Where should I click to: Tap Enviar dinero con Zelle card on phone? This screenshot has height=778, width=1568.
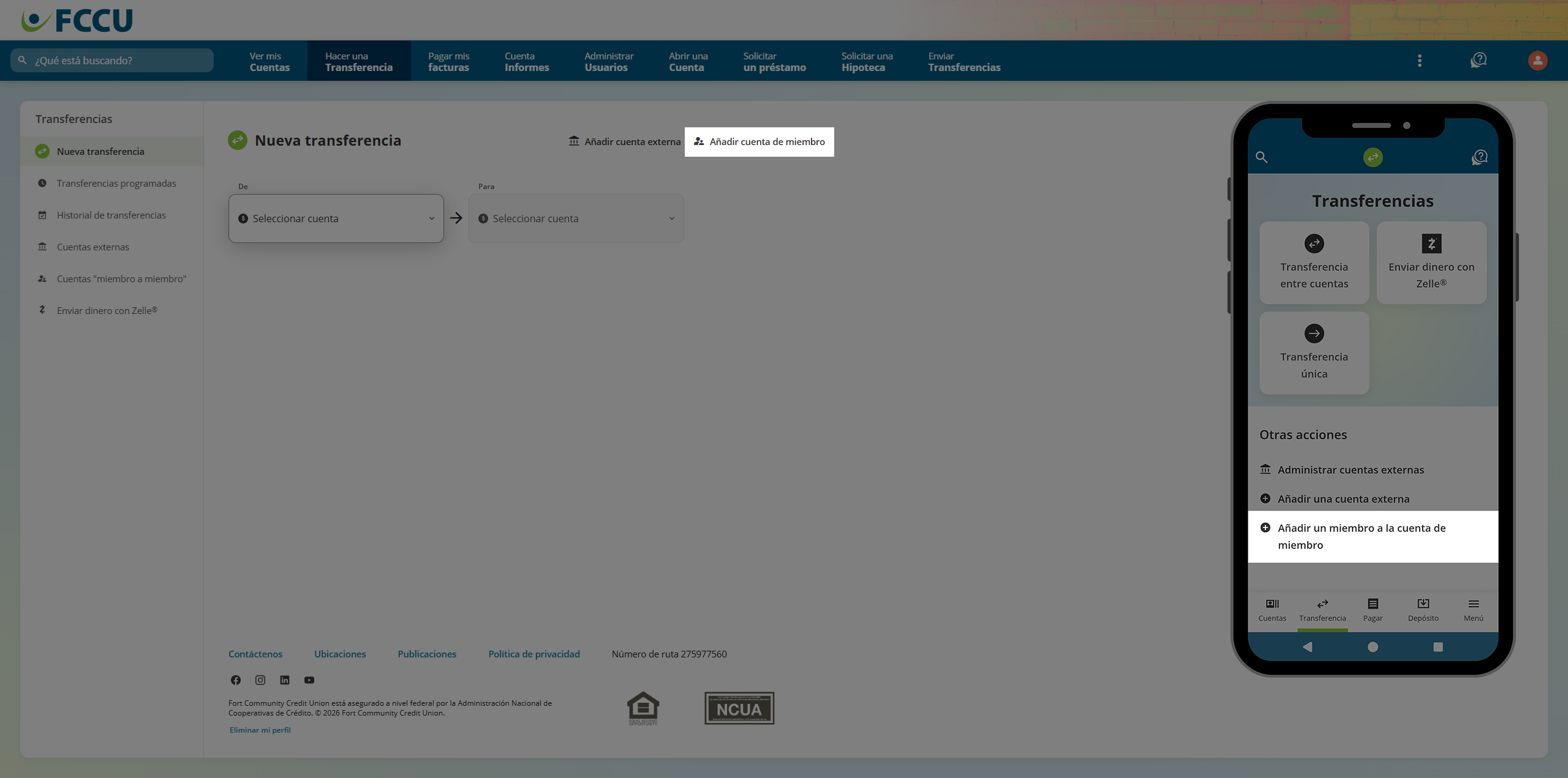tap(1431, 263)
